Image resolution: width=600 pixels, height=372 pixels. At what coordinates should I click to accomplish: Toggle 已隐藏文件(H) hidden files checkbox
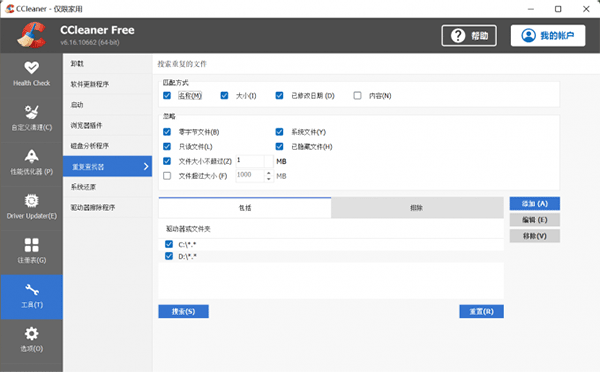click(x=279, y=146)
